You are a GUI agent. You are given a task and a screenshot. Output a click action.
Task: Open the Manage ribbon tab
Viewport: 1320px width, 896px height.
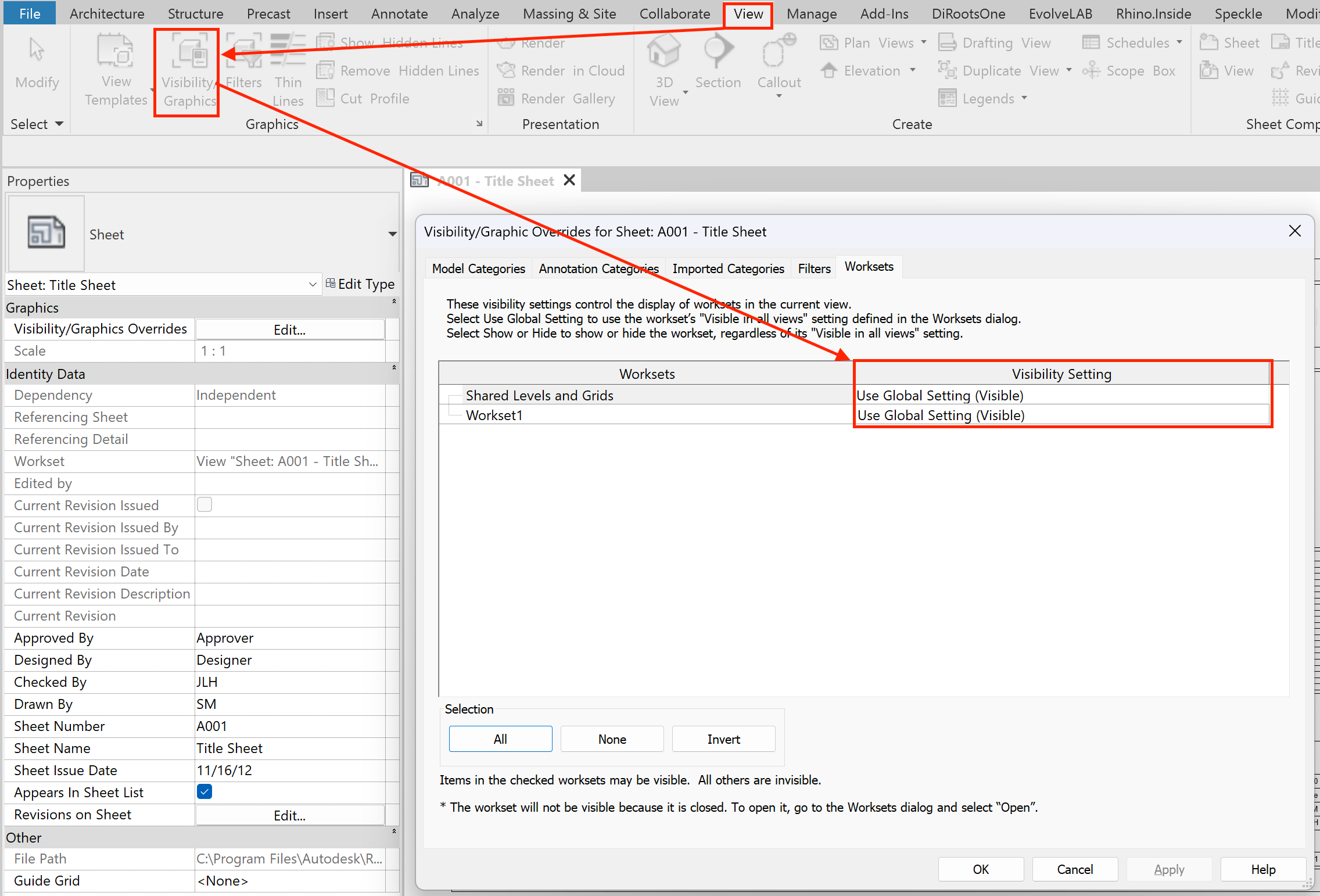(x=812, y=14)
